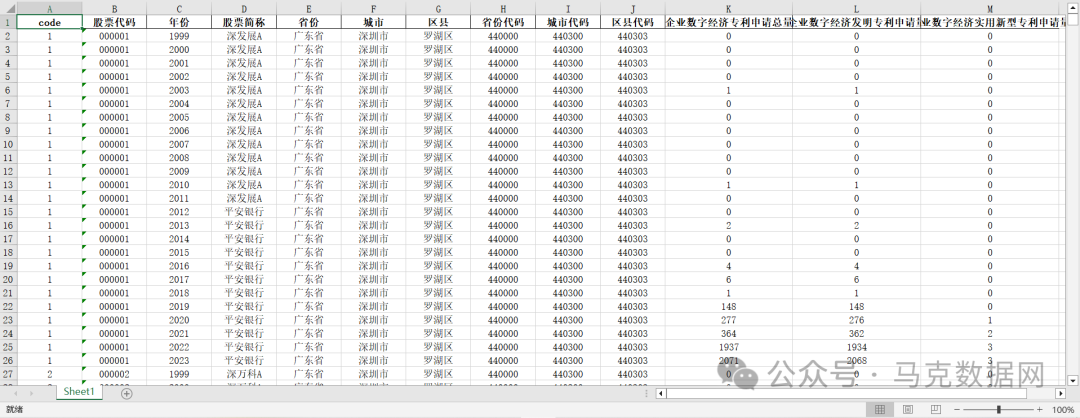1080x418 pixels.
Task: Switch to Page Break Preview in status bar
Action: pyautogui.click(x=935, y=410)
